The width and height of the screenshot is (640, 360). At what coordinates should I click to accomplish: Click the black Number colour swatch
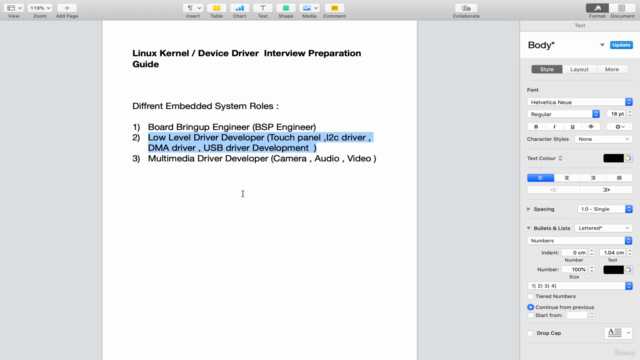click(613, 269)
